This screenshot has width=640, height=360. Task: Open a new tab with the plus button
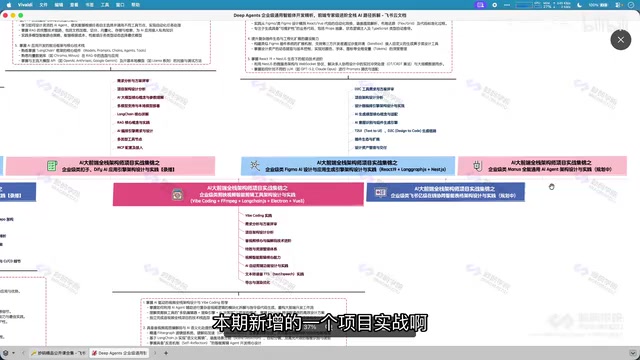(166, 353)
